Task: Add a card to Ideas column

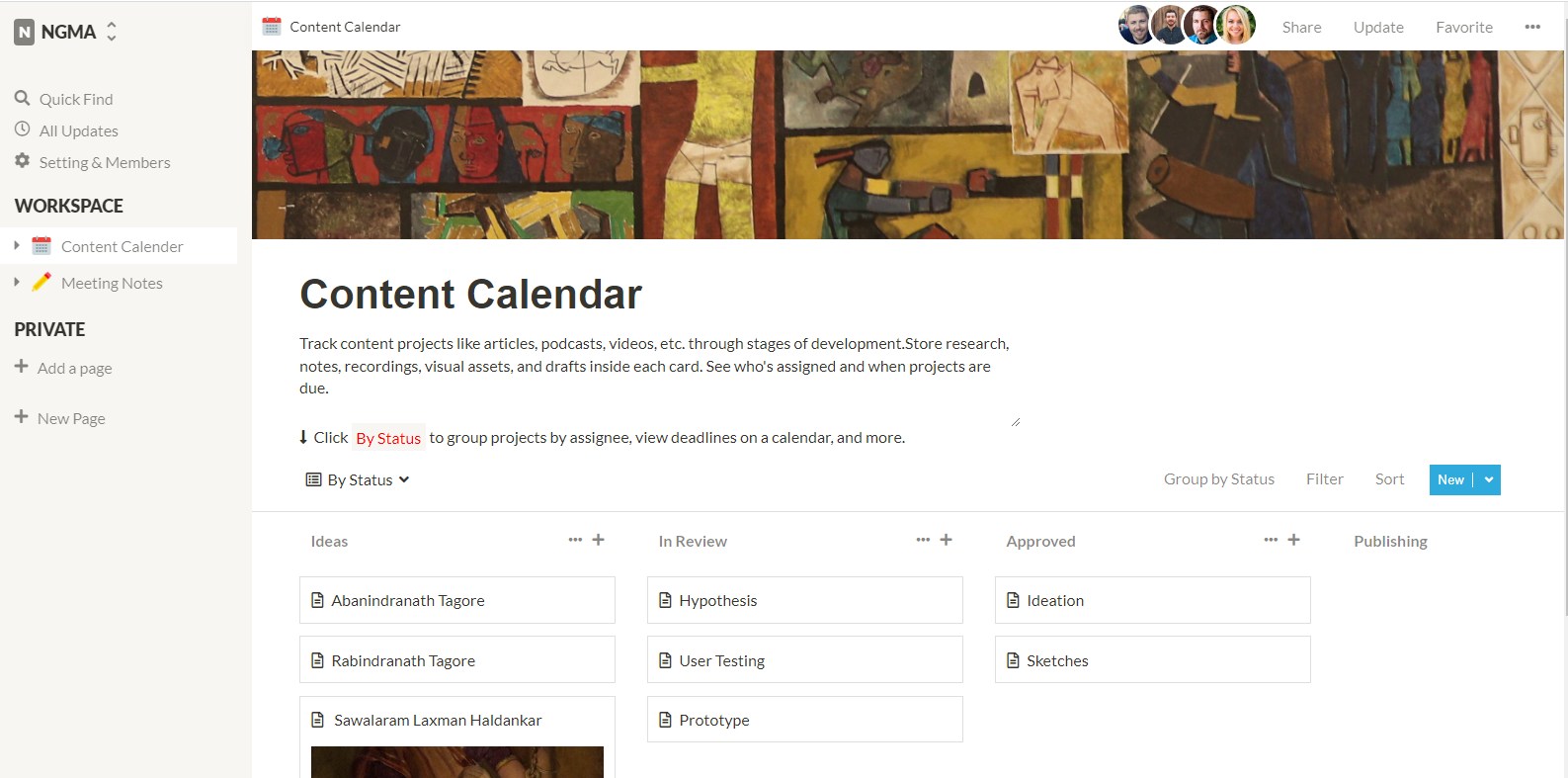Action: (598, 540)
